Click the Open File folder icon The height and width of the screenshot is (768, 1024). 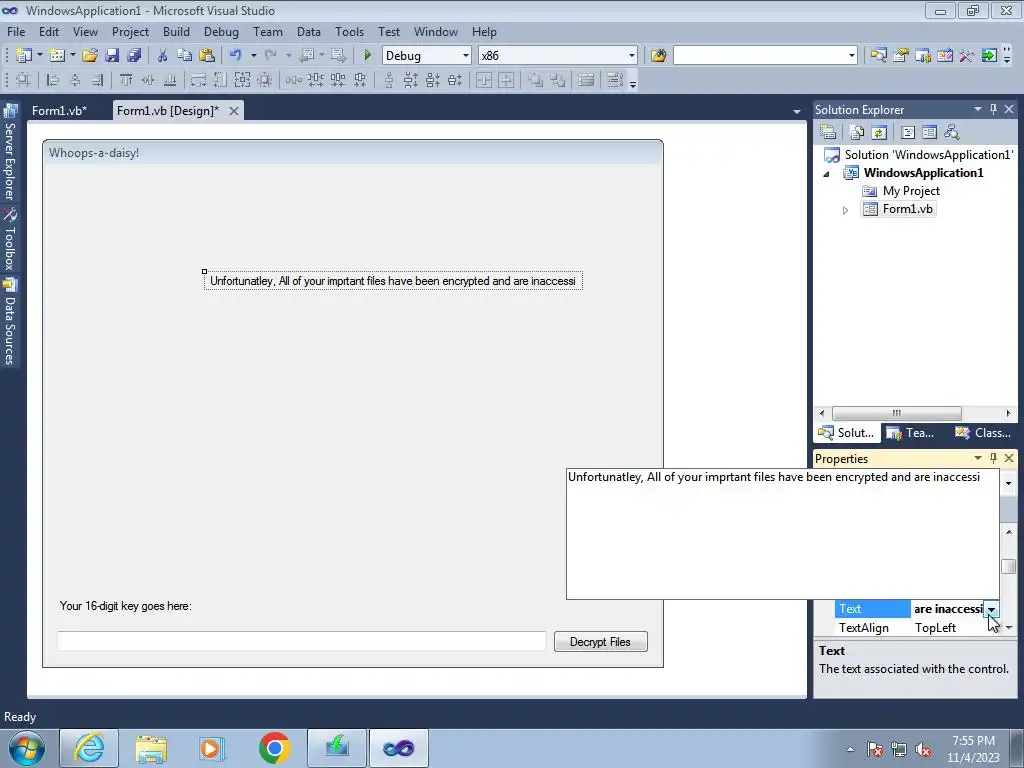(x=90, y=56)
